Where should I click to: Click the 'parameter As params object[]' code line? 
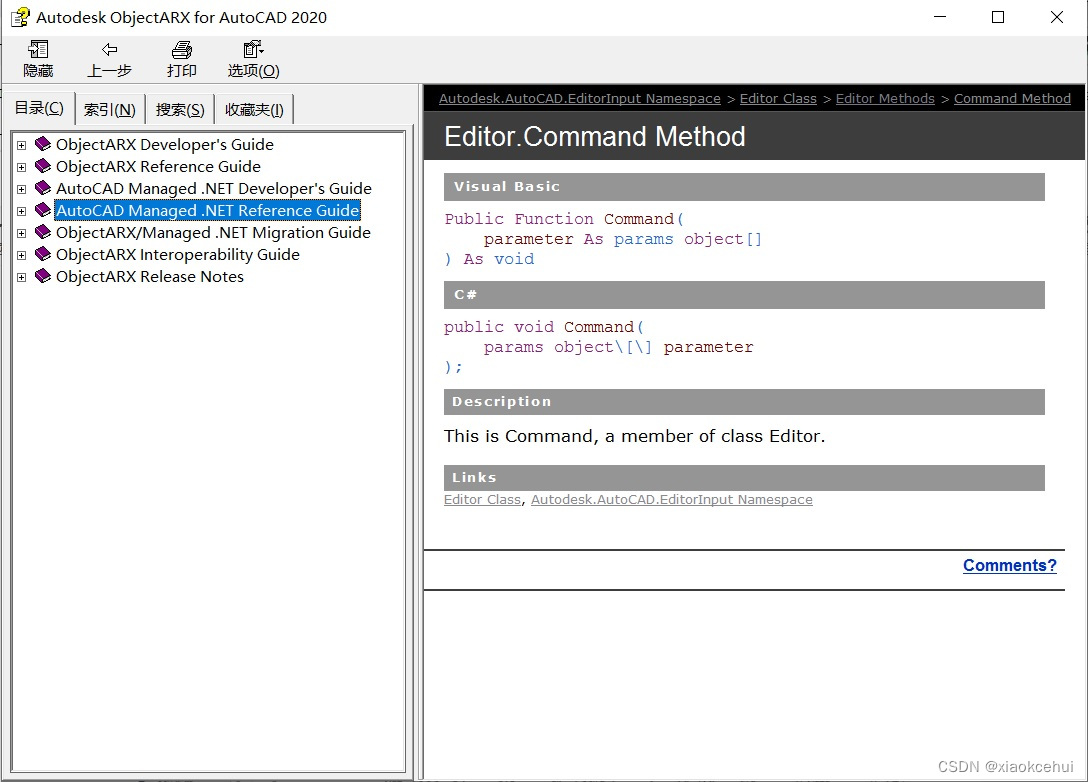click(x=623, y=239)
